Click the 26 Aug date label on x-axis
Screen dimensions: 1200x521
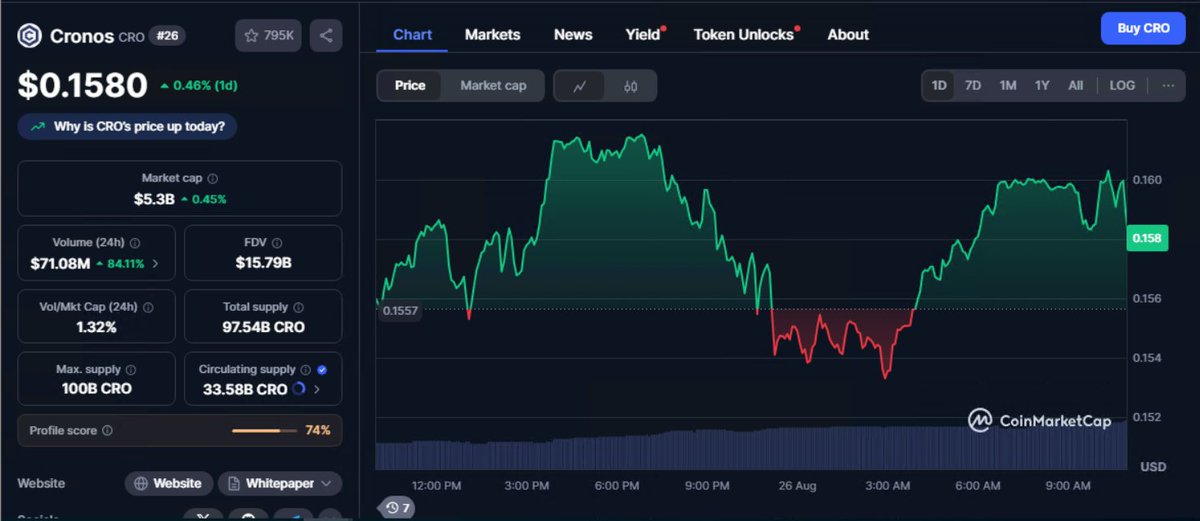coord(797,486)
